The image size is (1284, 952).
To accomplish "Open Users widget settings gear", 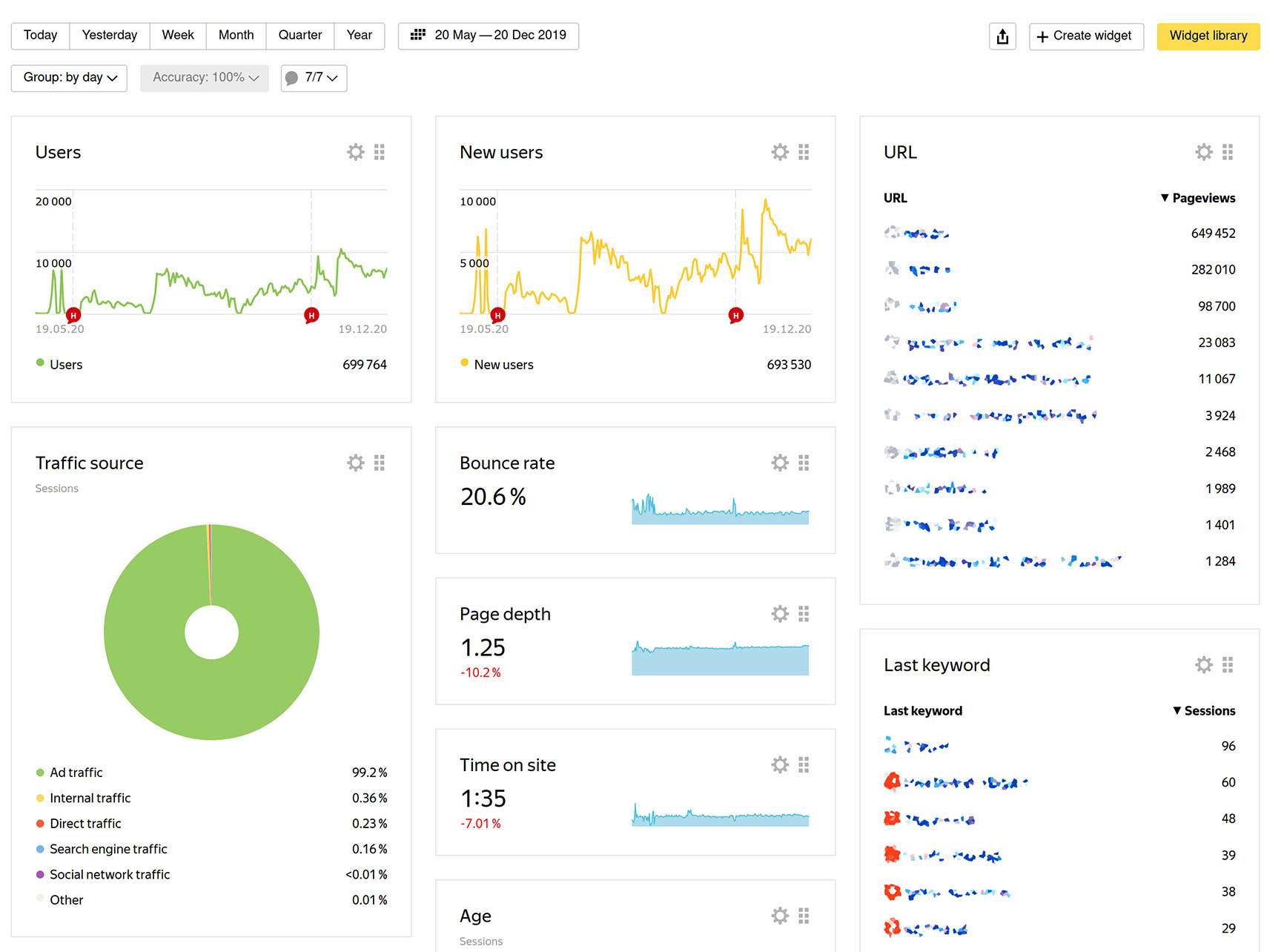I will tap(355, 151).
